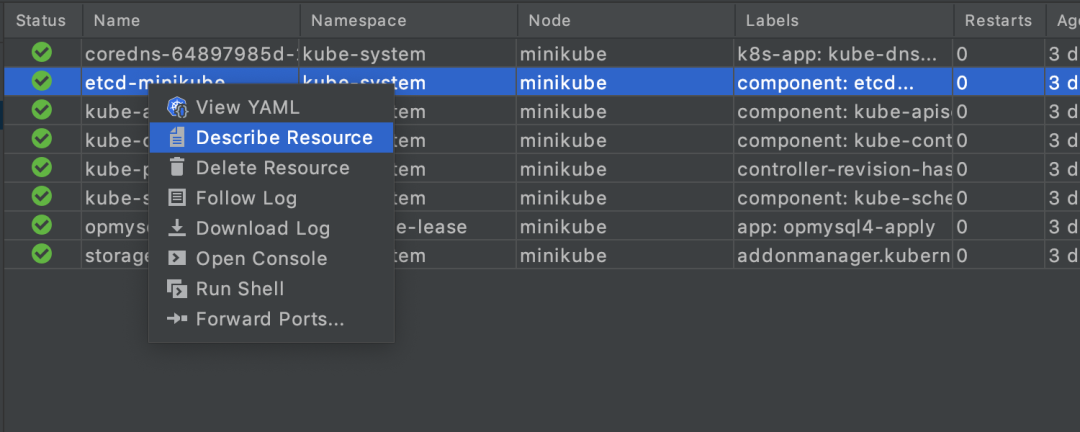Click the Status column header
The image size is (1080, 432).
[x=41, y=20]
